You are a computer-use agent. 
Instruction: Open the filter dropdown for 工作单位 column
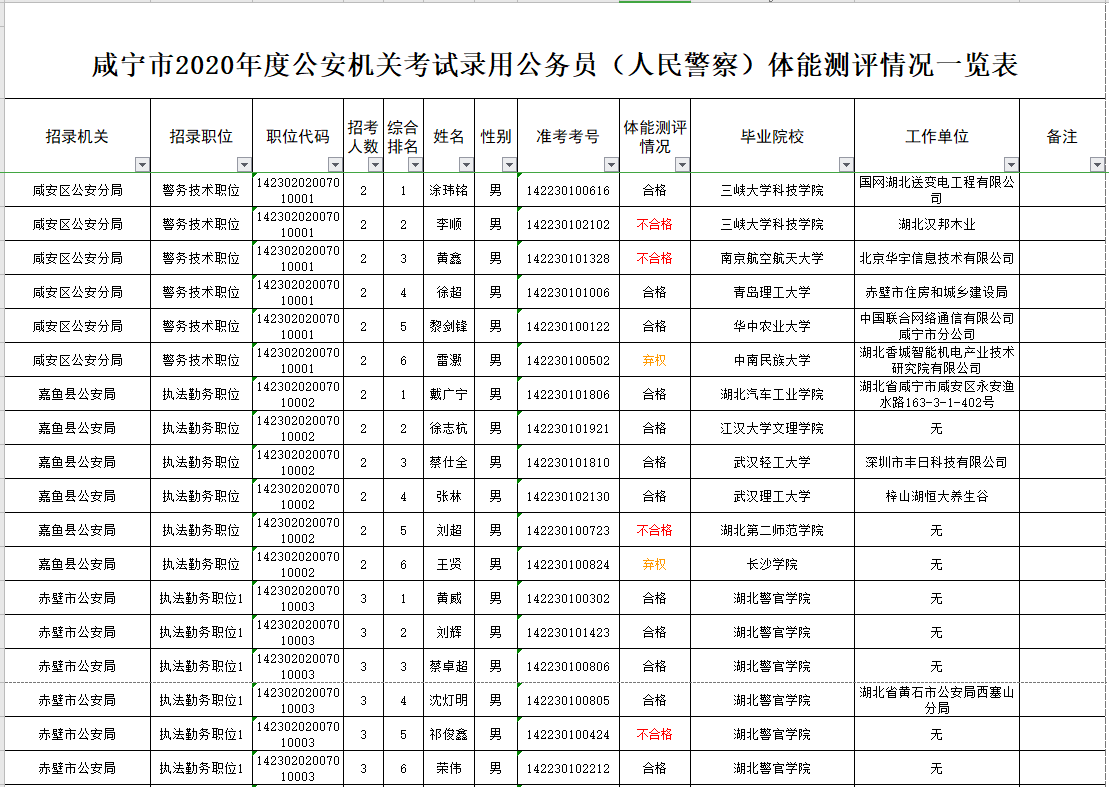point(1011,165)
